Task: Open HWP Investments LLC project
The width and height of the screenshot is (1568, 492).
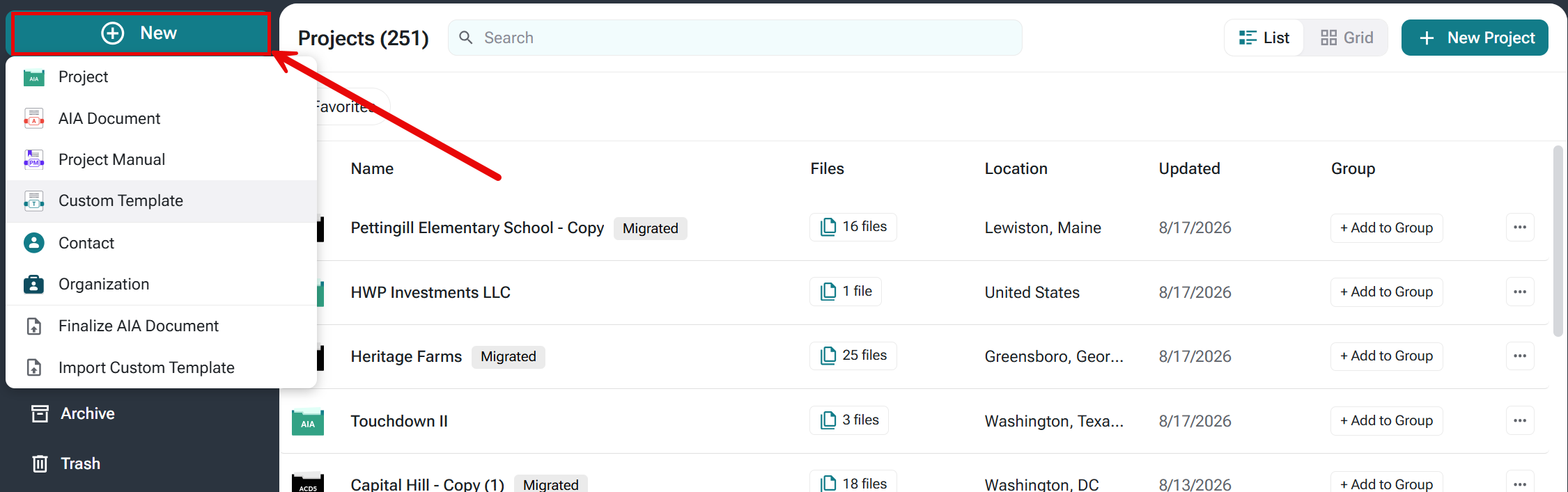Action: tap(430, 292)
